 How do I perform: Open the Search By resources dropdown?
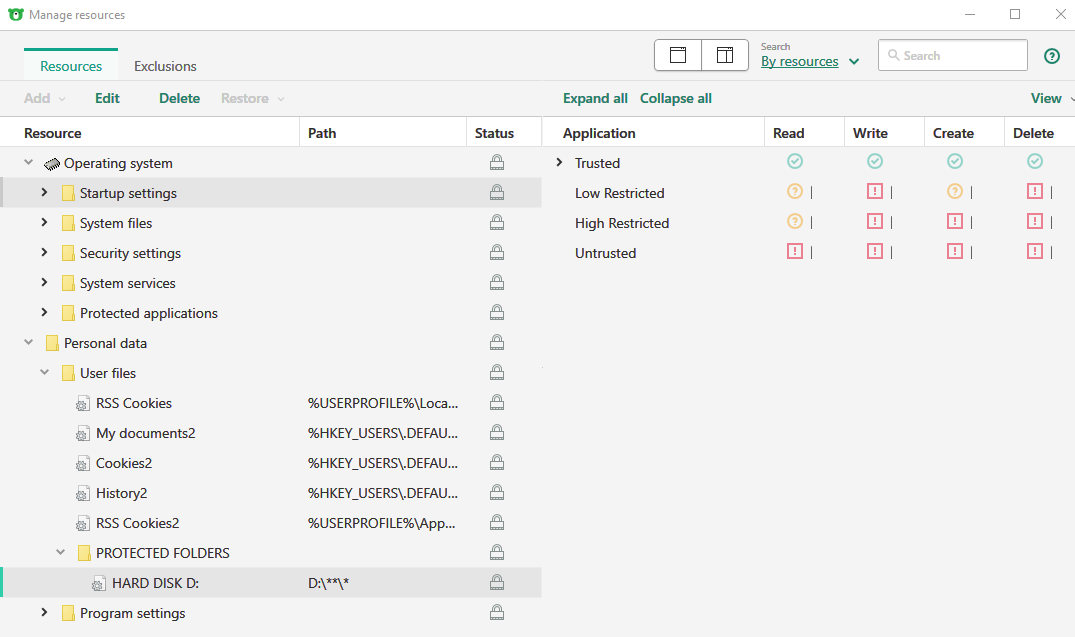pos(810,61)
